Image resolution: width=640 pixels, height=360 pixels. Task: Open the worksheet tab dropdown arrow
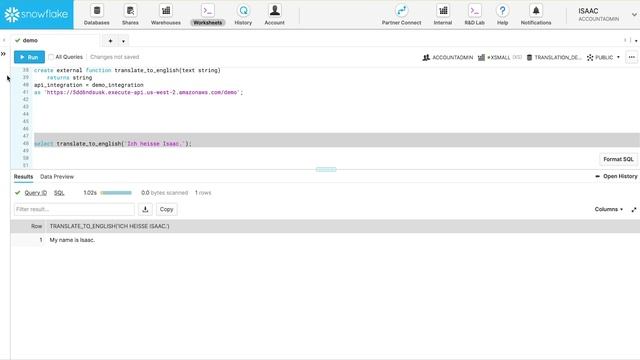pos(123,41)
